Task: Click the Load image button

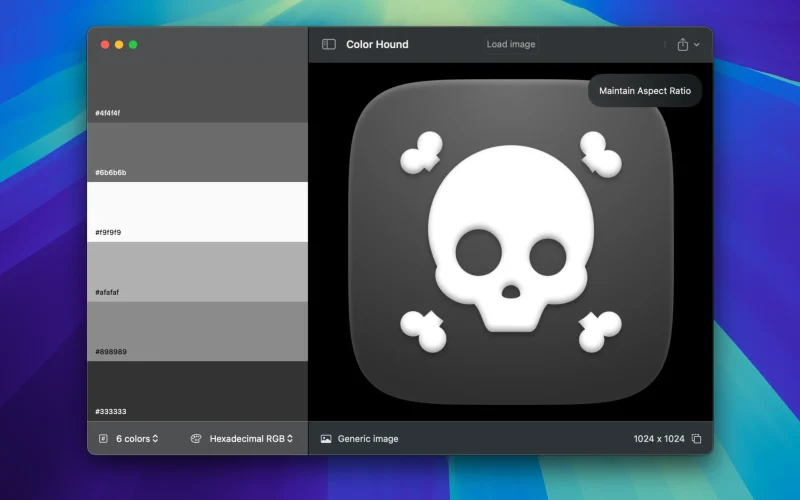Action: 511,44
